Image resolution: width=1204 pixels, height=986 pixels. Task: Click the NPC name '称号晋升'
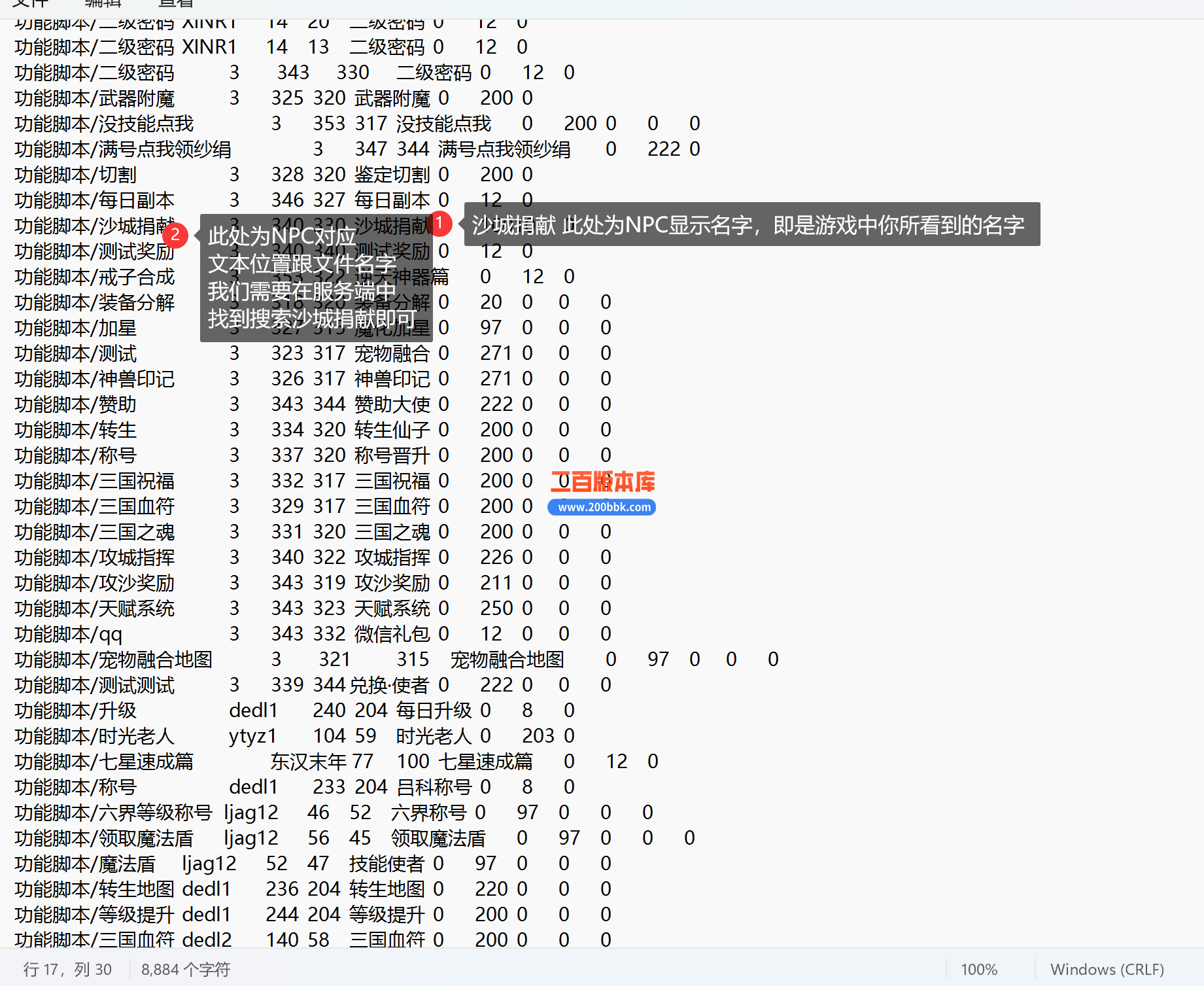[x=392, y=455]
